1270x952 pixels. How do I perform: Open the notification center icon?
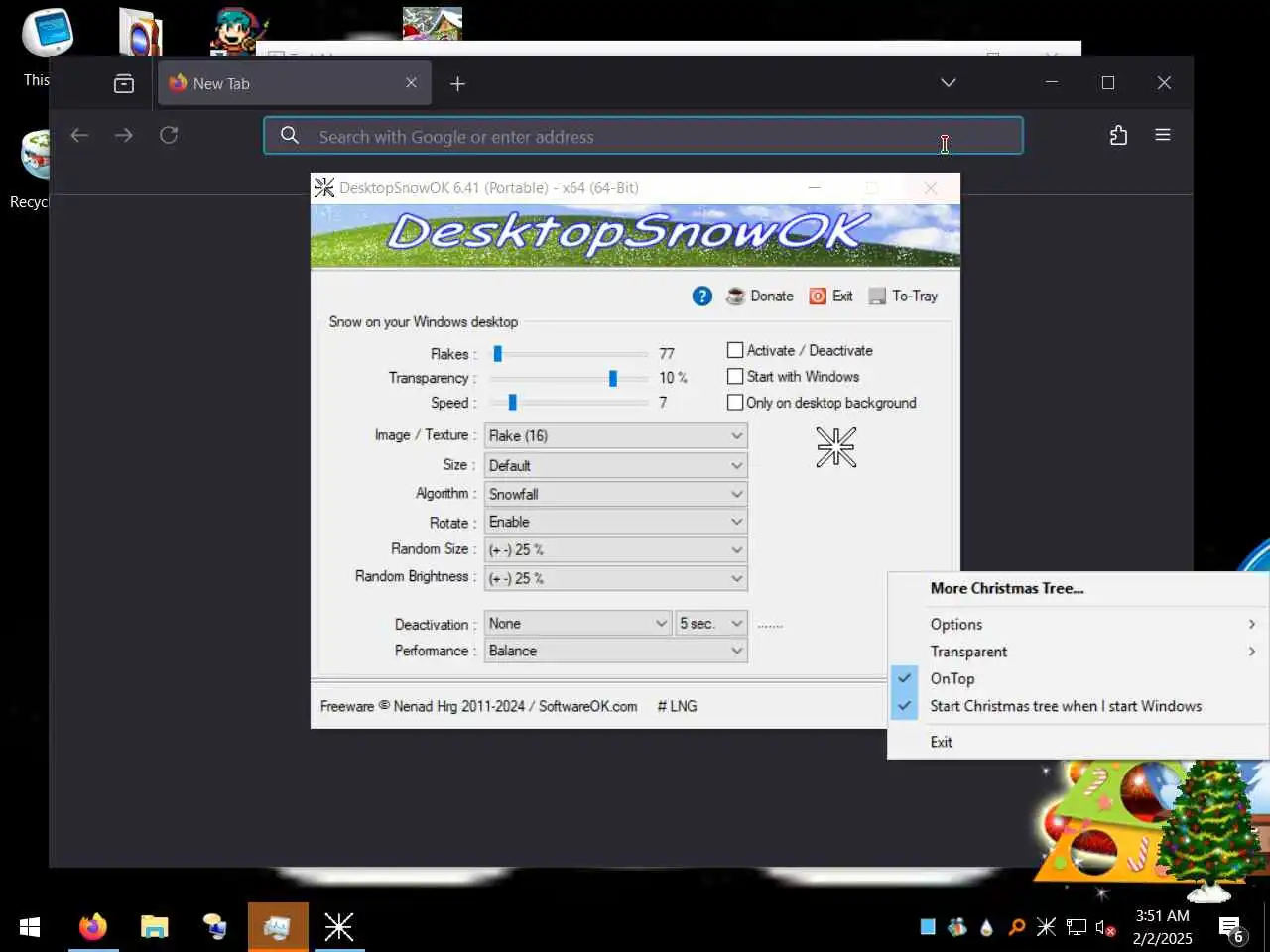[x=1231, y=930]
